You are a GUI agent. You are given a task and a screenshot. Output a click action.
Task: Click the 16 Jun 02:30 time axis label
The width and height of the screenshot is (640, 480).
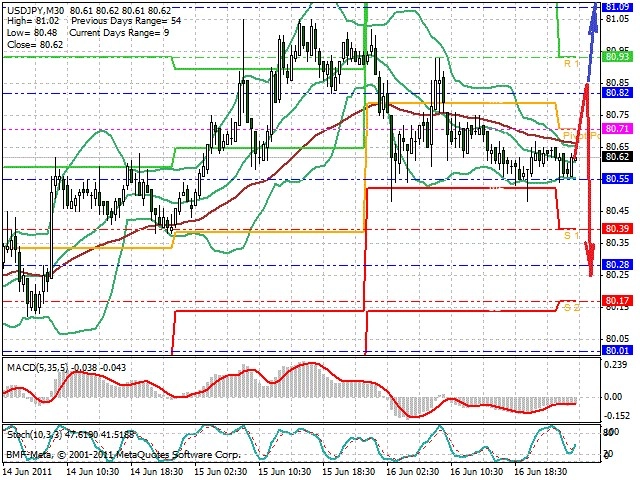click(x=413, y=471)
